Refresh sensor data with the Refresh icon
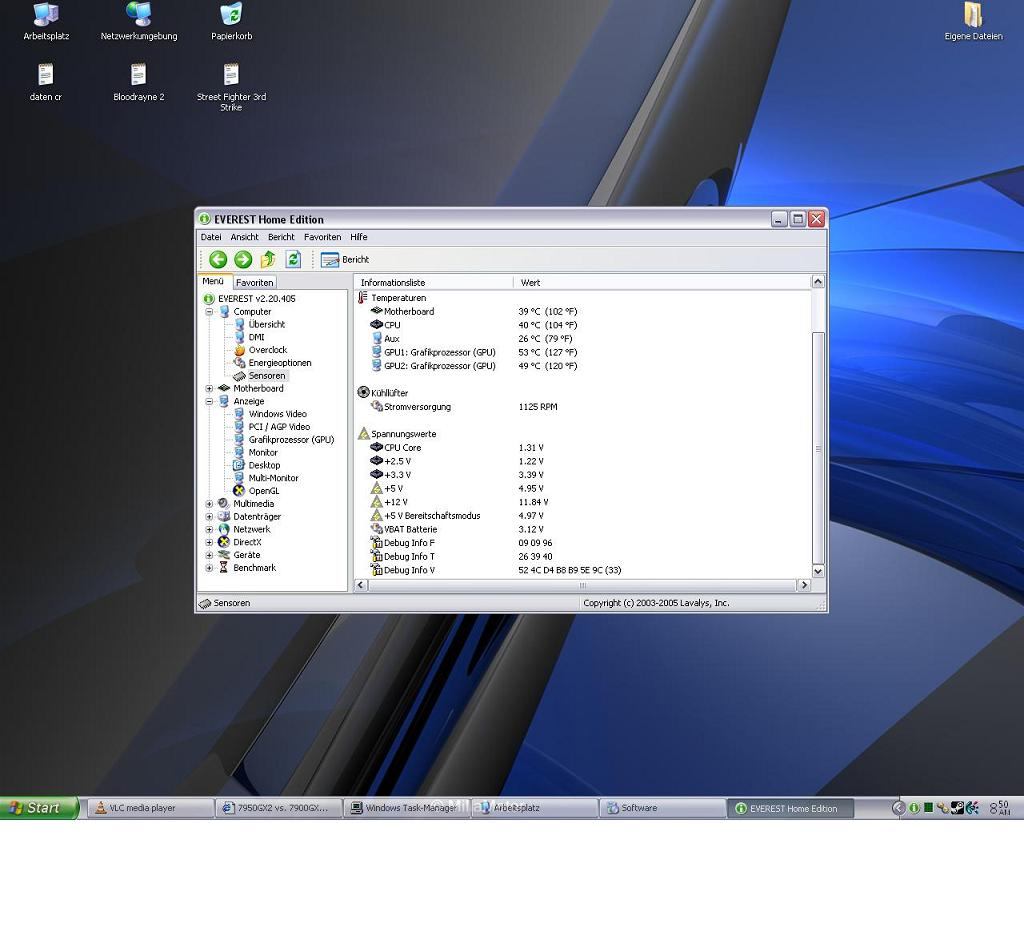 click(293, 259)
